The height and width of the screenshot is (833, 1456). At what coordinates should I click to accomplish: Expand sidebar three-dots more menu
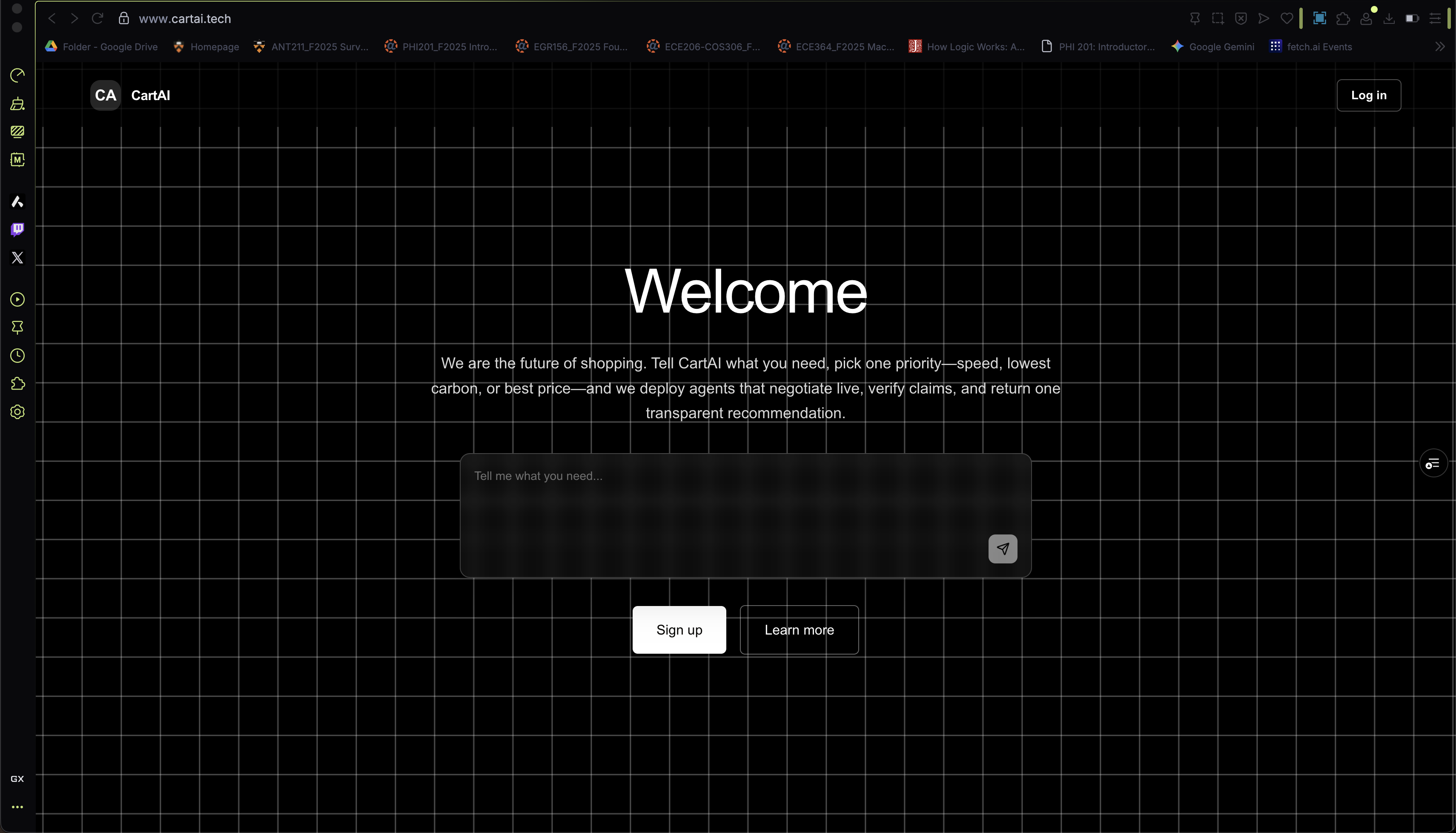click(x=17, y=807)
